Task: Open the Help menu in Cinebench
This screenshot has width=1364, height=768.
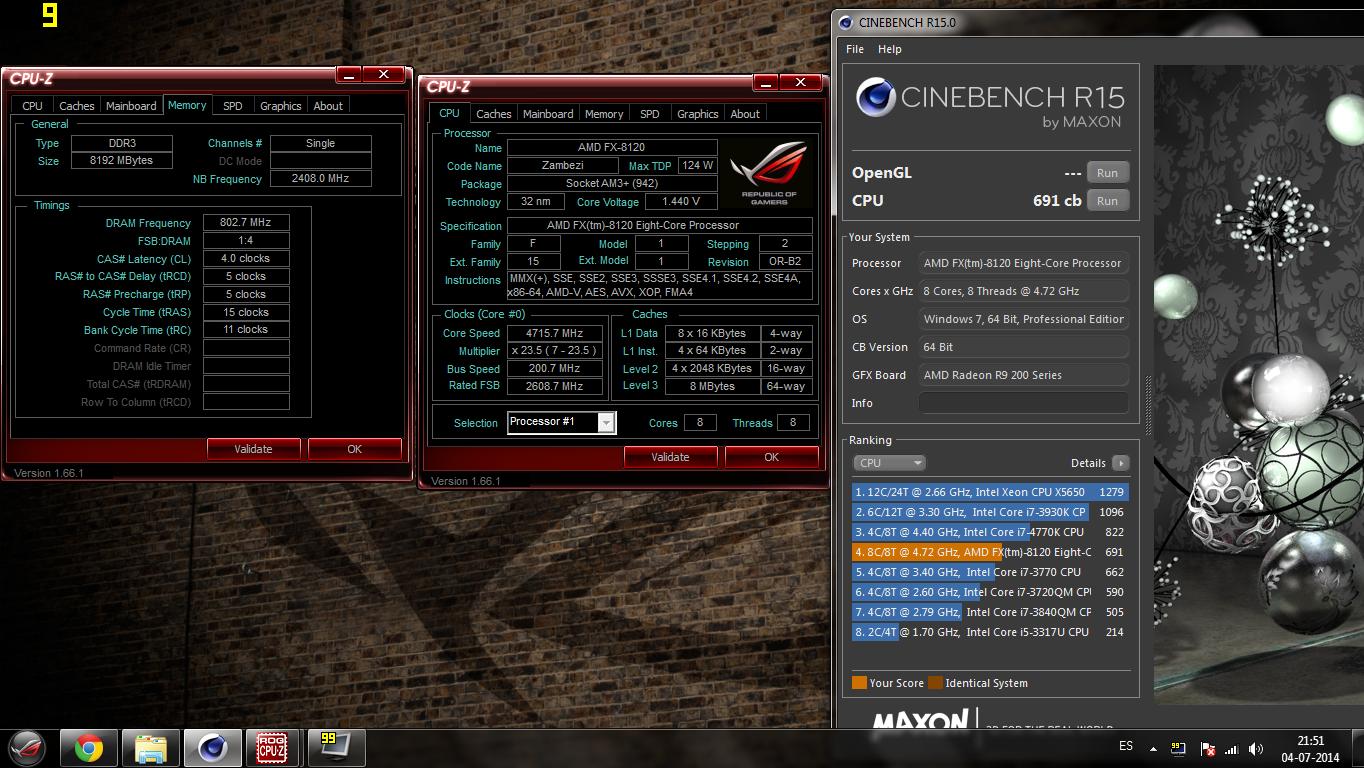Action: 890,49
